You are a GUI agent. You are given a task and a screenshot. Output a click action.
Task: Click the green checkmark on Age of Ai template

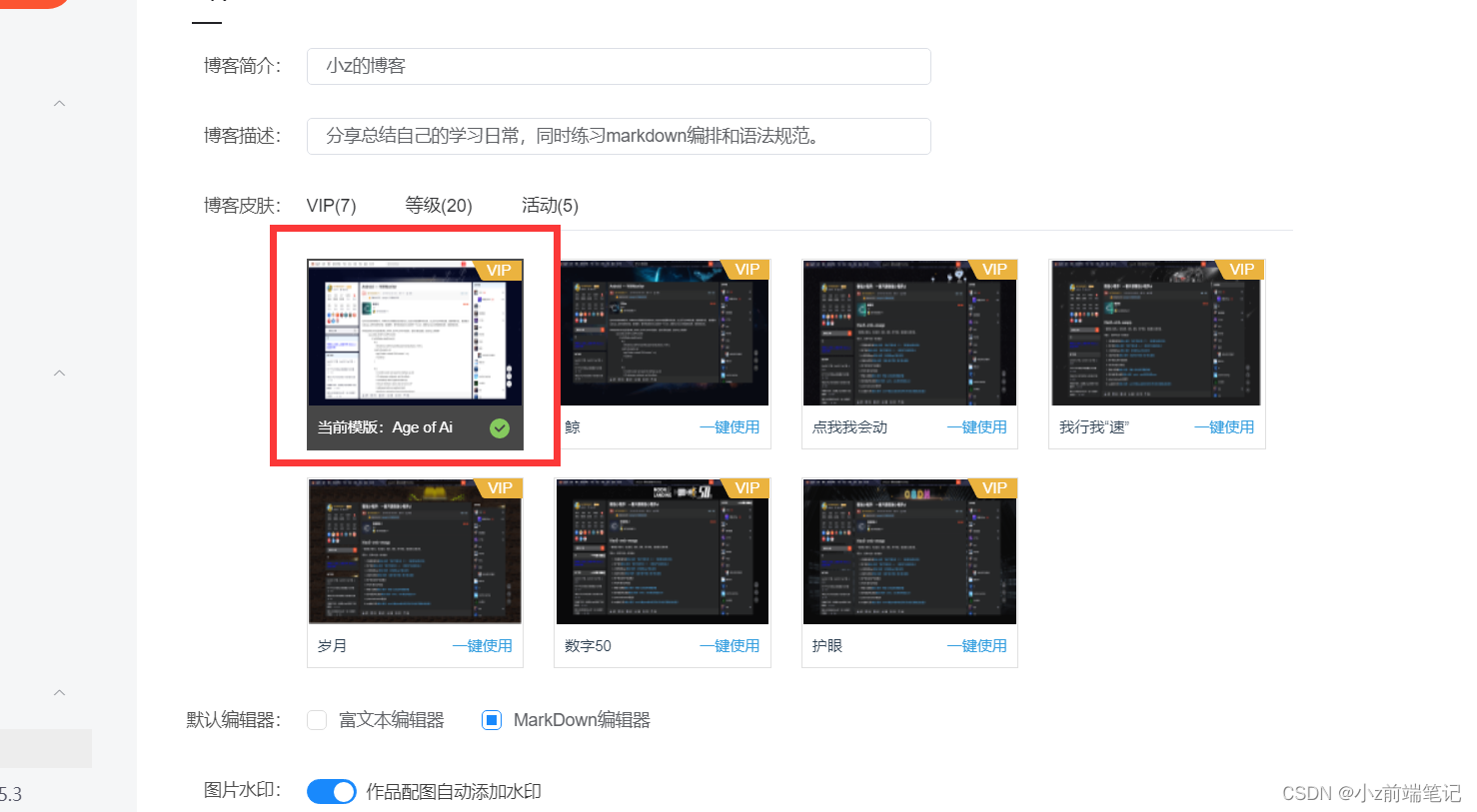tap(500, 427)
